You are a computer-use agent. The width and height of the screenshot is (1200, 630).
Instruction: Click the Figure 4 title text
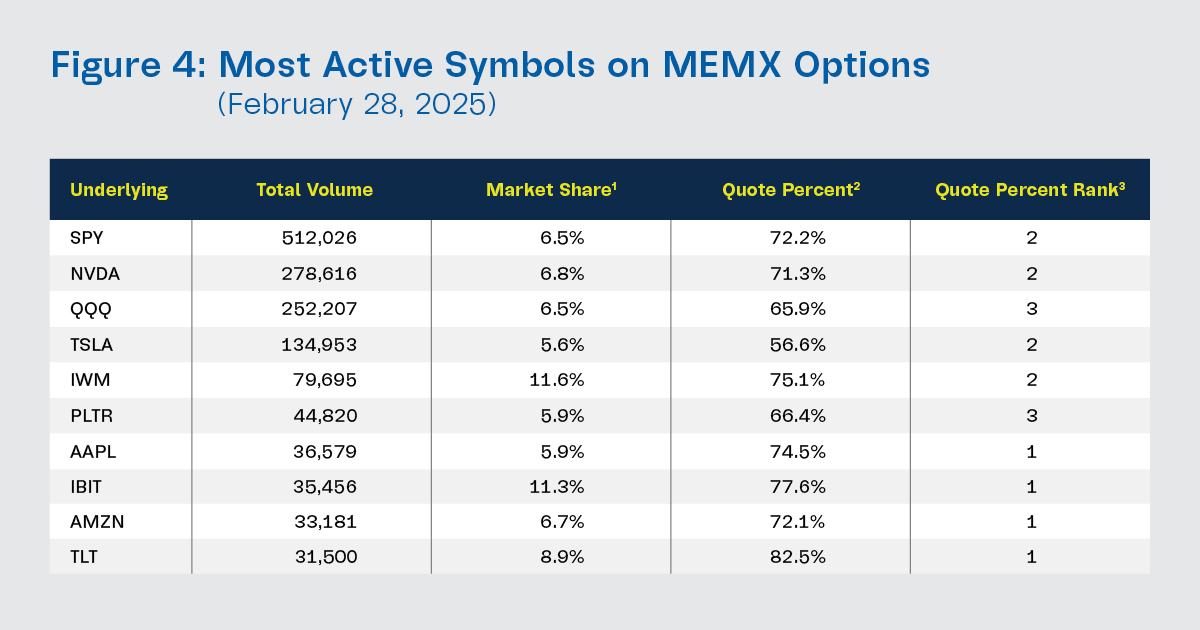pyautogui.click(x=490, y=66)
